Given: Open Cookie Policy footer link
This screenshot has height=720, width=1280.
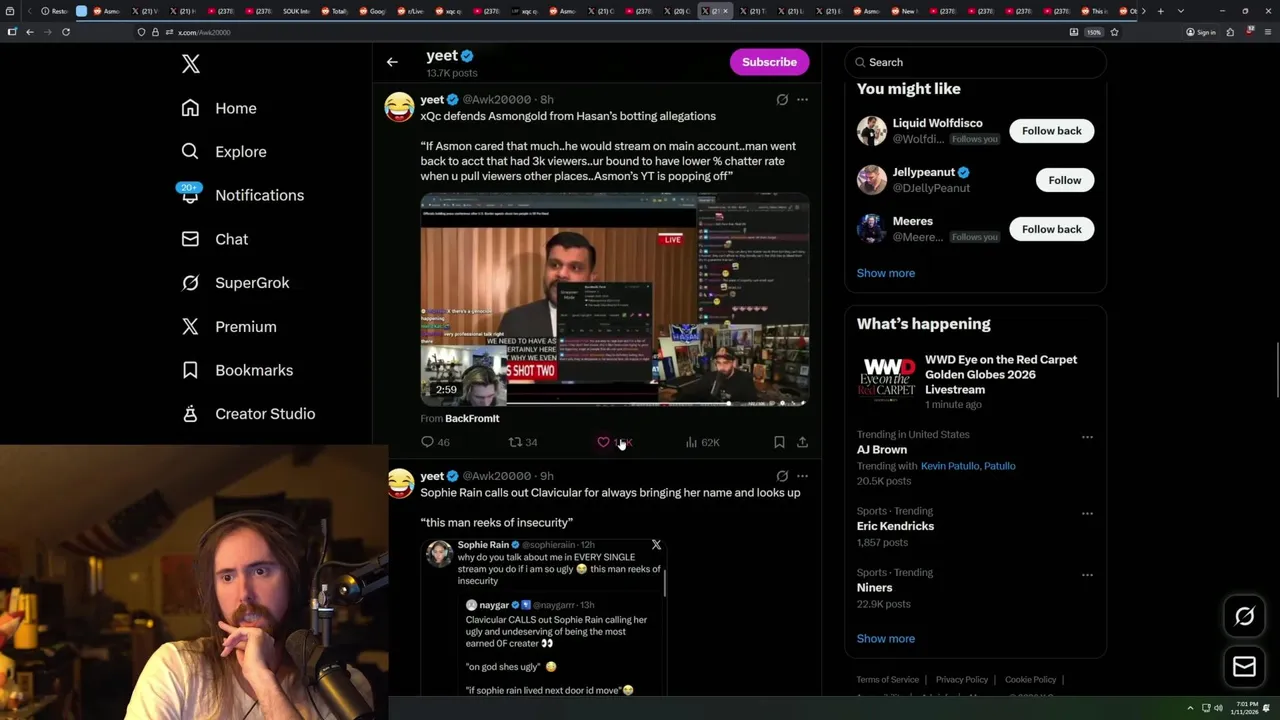Looking at the screenshot, I should tap(1030, 680).
